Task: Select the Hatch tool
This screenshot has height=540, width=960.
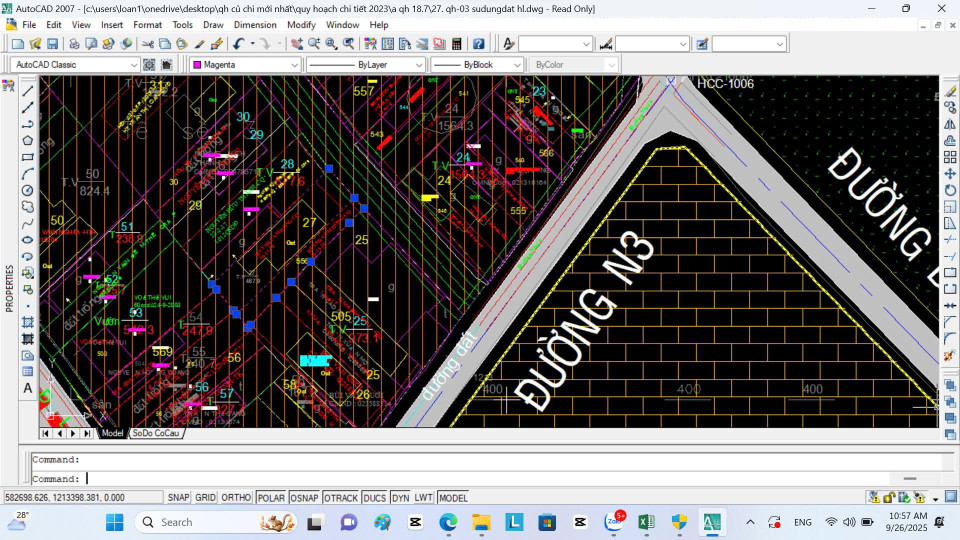Action: (x=28, y=322)
